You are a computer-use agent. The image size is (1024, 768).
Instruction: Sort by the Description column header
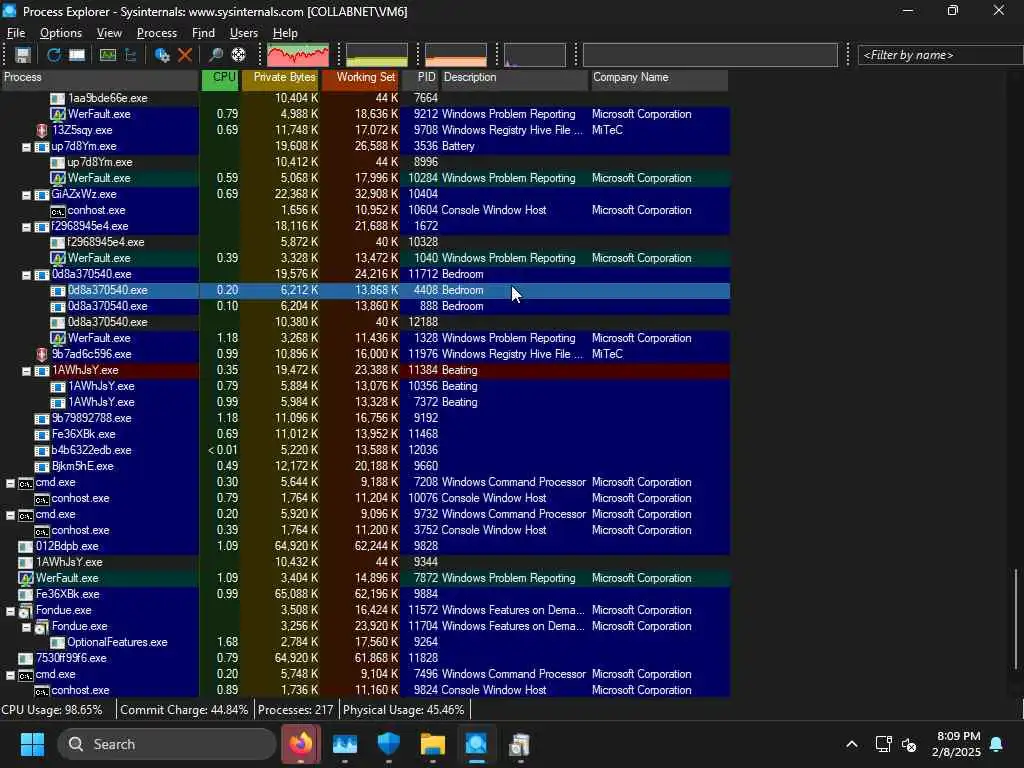click(513, 78)
